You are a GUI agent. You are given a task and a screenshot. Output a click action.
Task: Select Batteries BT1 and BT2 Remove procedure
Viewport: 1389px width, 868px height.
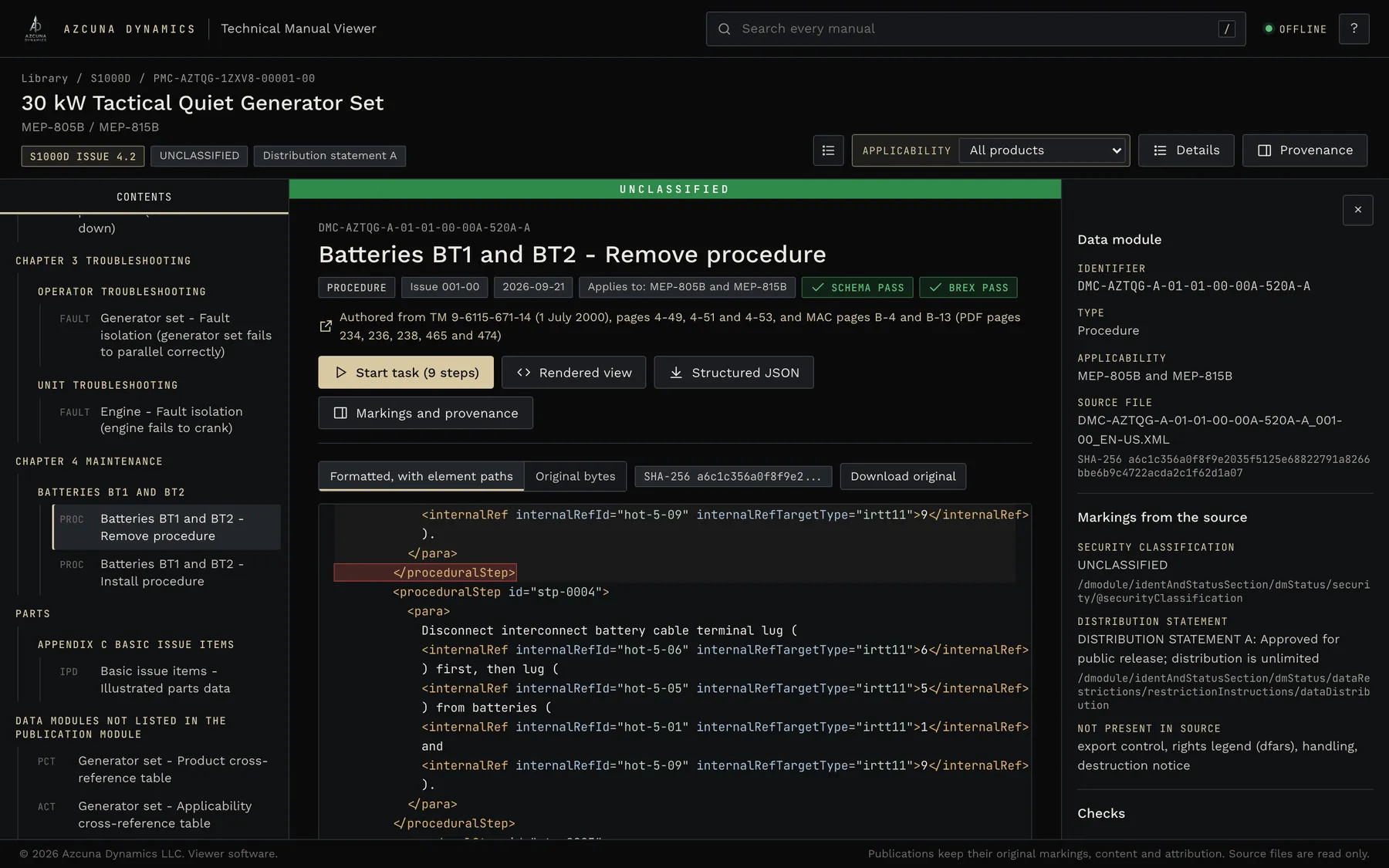coord(167,527)
